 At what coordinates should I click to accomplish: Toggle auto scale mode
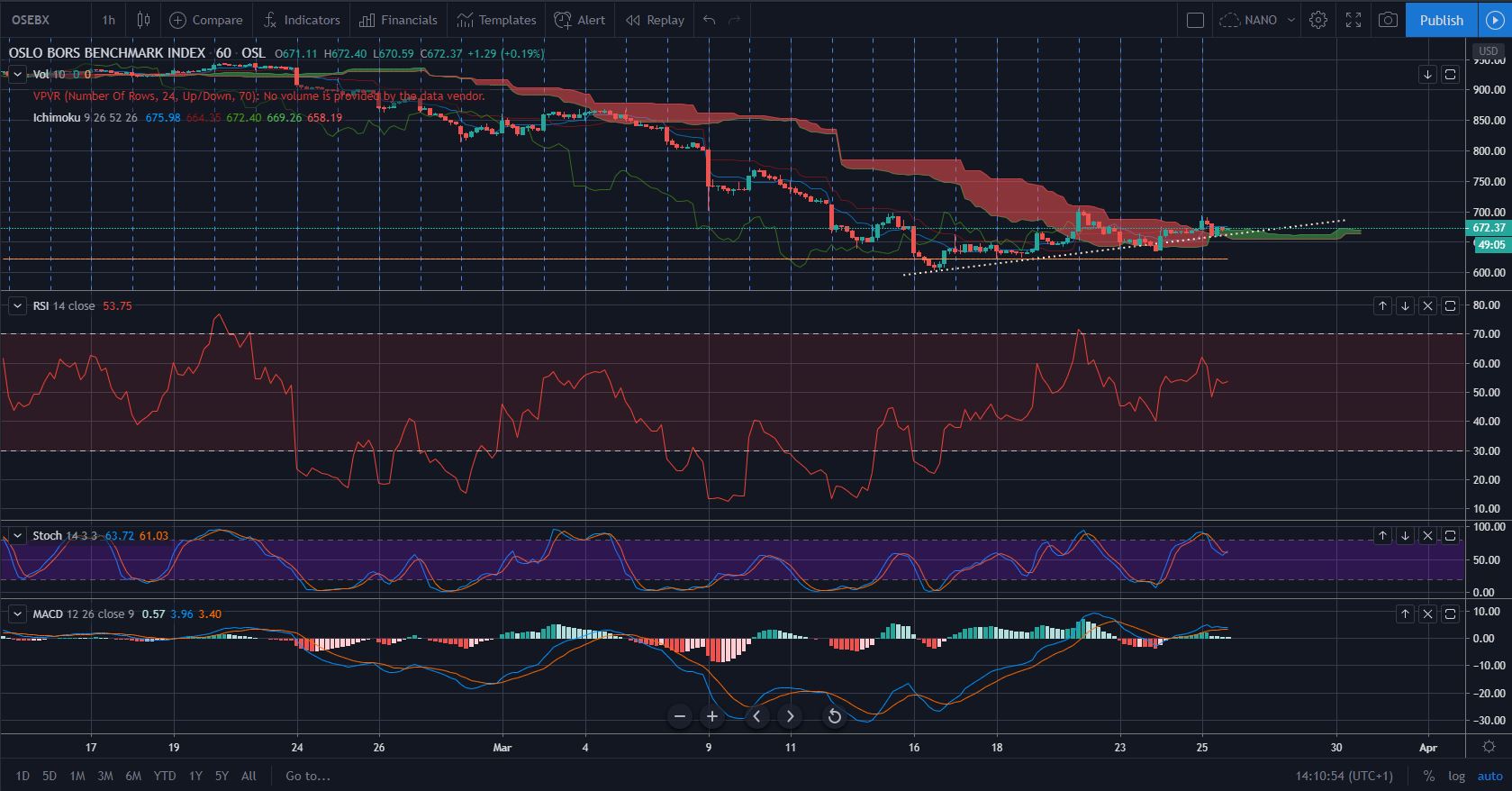point(1489,776)
